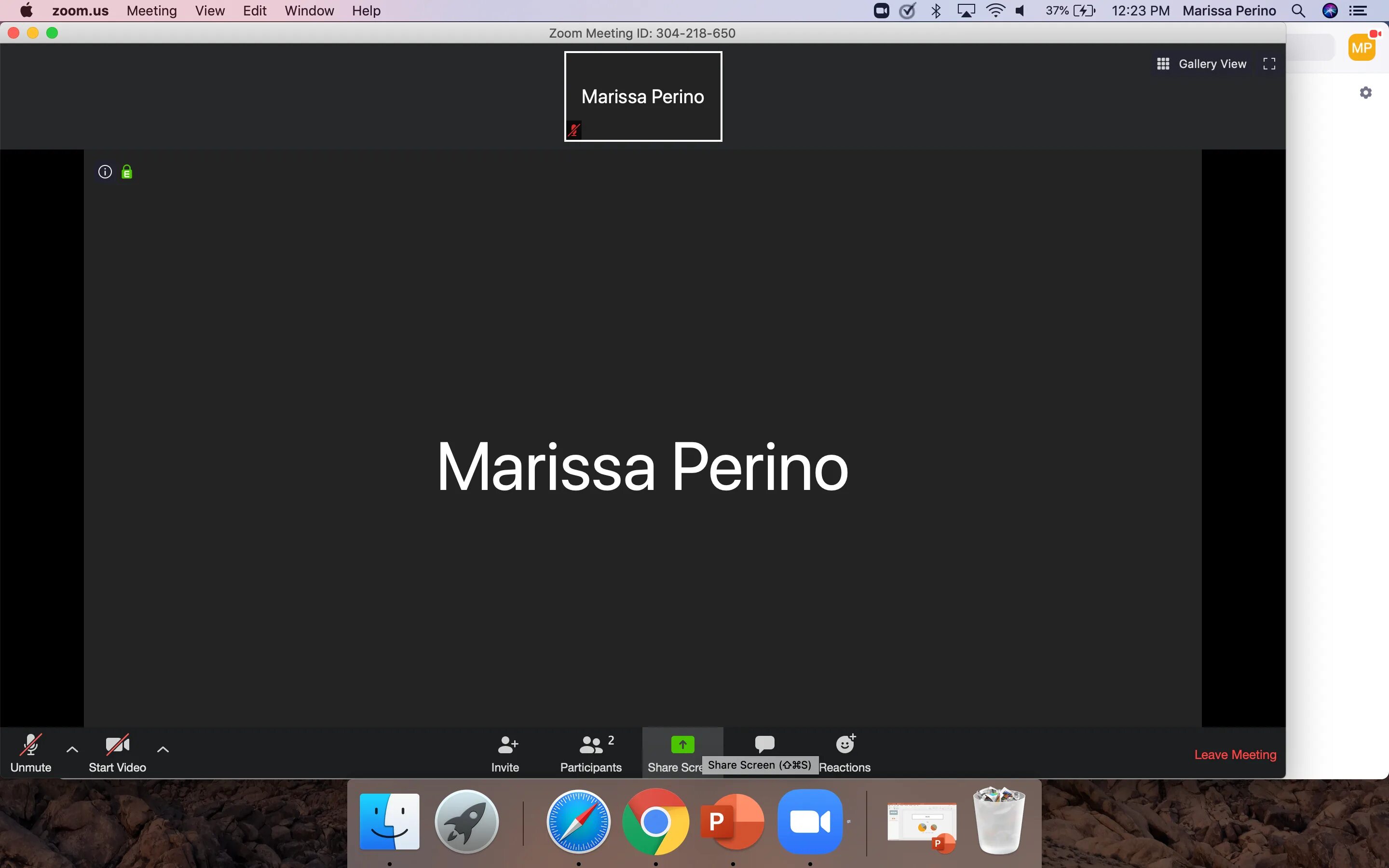Open macOS Notification Center list icon
Viewport: 1389px width, 868px height.
pyautogui.click(x=1359, y=11)
